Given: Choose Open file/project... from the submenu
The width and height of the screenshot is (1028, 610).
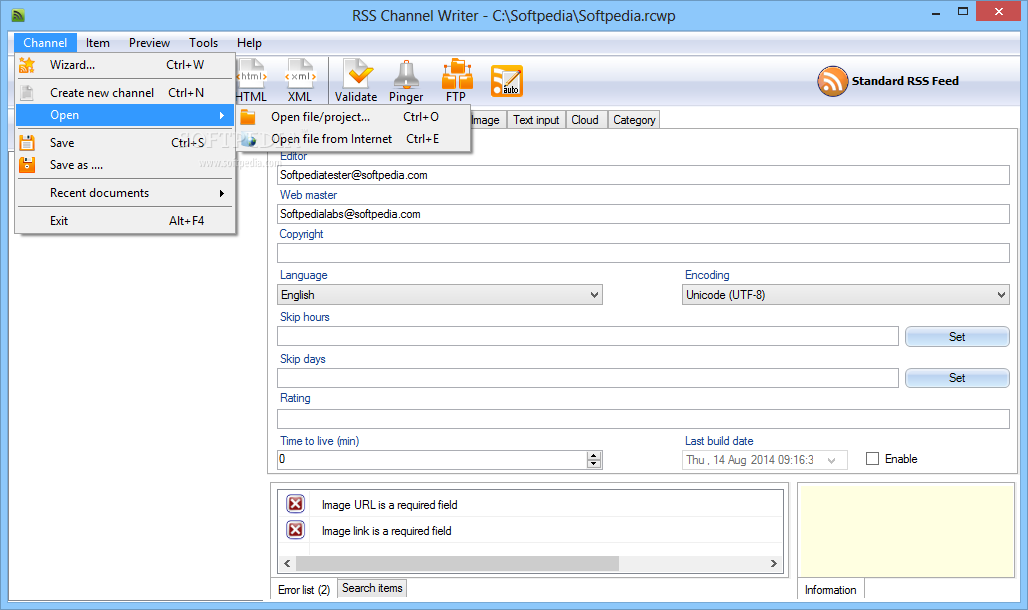Looking at the screenshot, I should [x=353, y=117].
